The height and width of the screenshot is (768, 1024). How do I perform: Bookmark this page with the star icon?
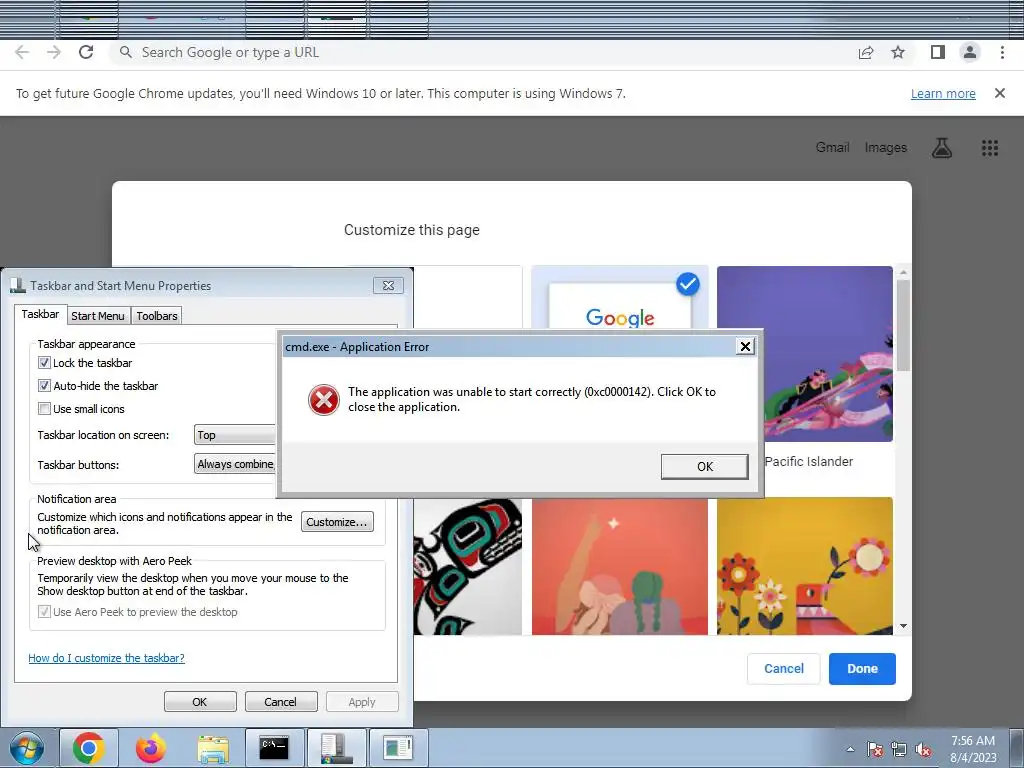(898, 52)
